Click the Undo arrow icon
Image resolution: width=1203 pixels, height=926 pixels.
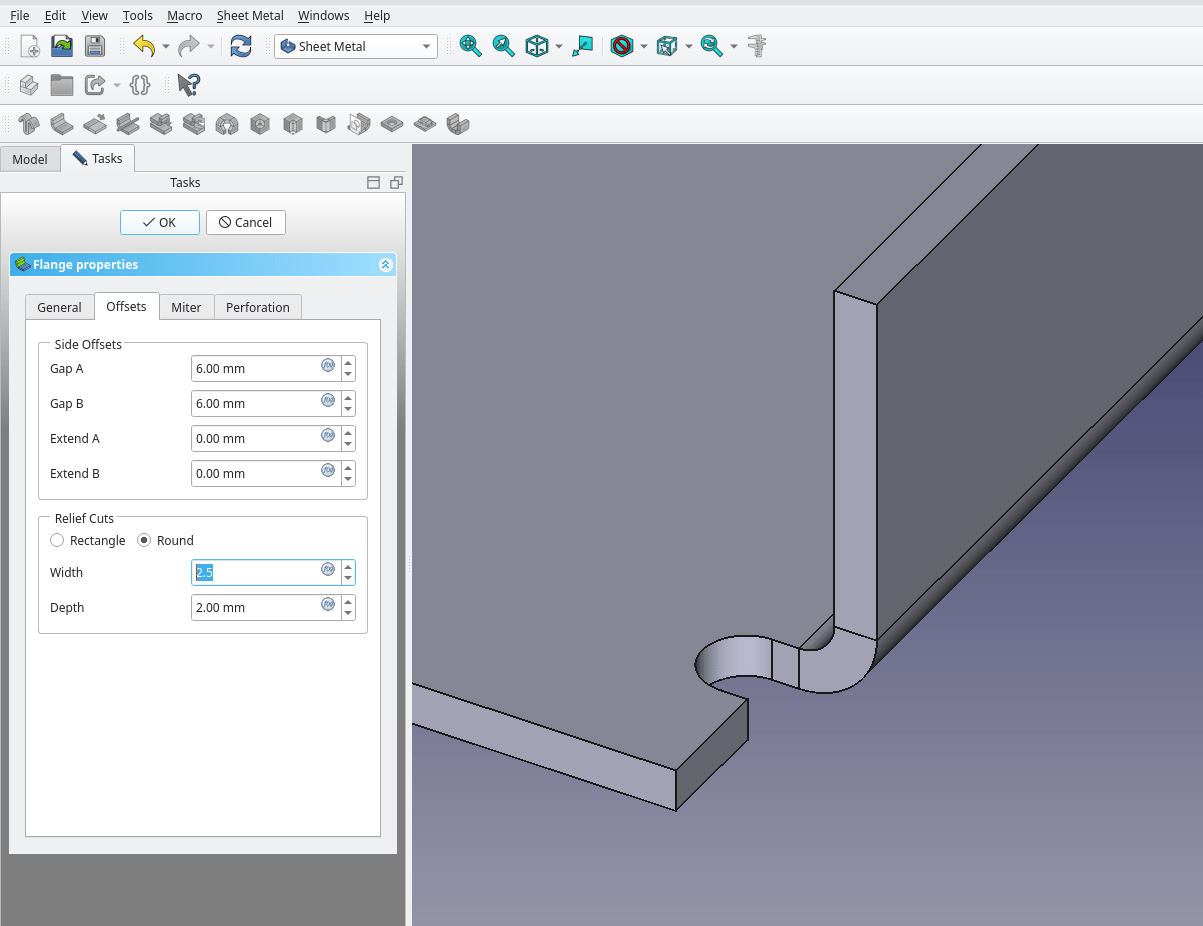coord(144,46)
